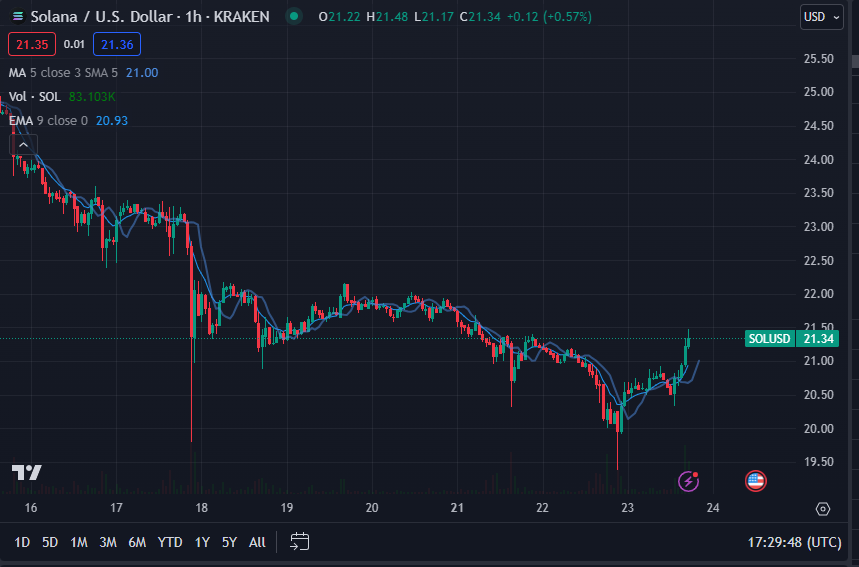
Task: Click the blue 21.36 buy price box
Action: pyautogui.click(x=117, y=44)
